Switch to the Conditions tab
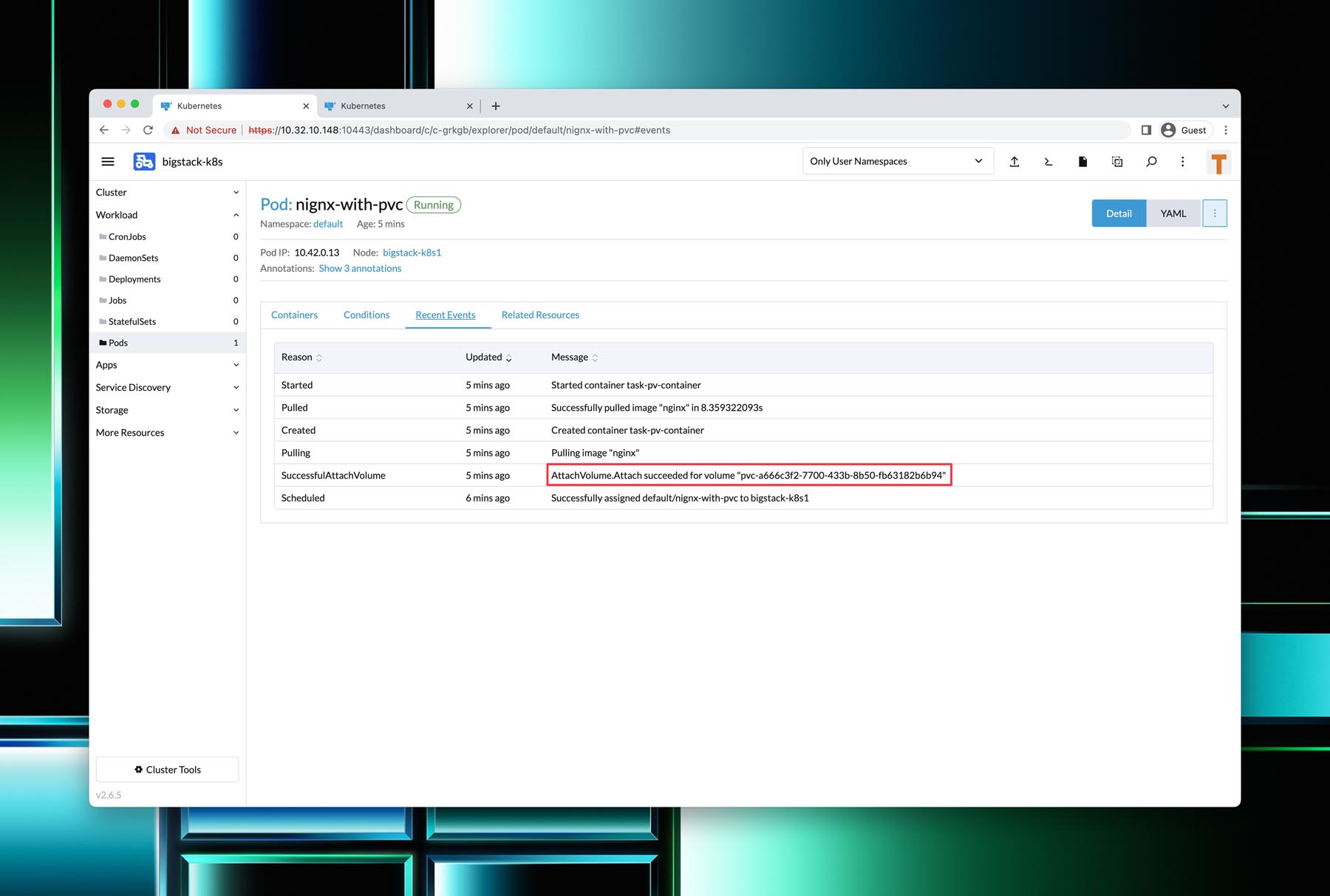 [x=366, y=315]
